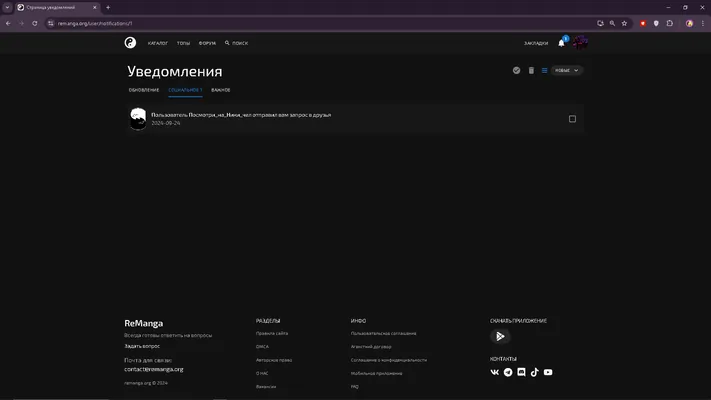This screenshot has width=711, height=400.
Task: Open the Google Play download icon
Action: [500, 336]
